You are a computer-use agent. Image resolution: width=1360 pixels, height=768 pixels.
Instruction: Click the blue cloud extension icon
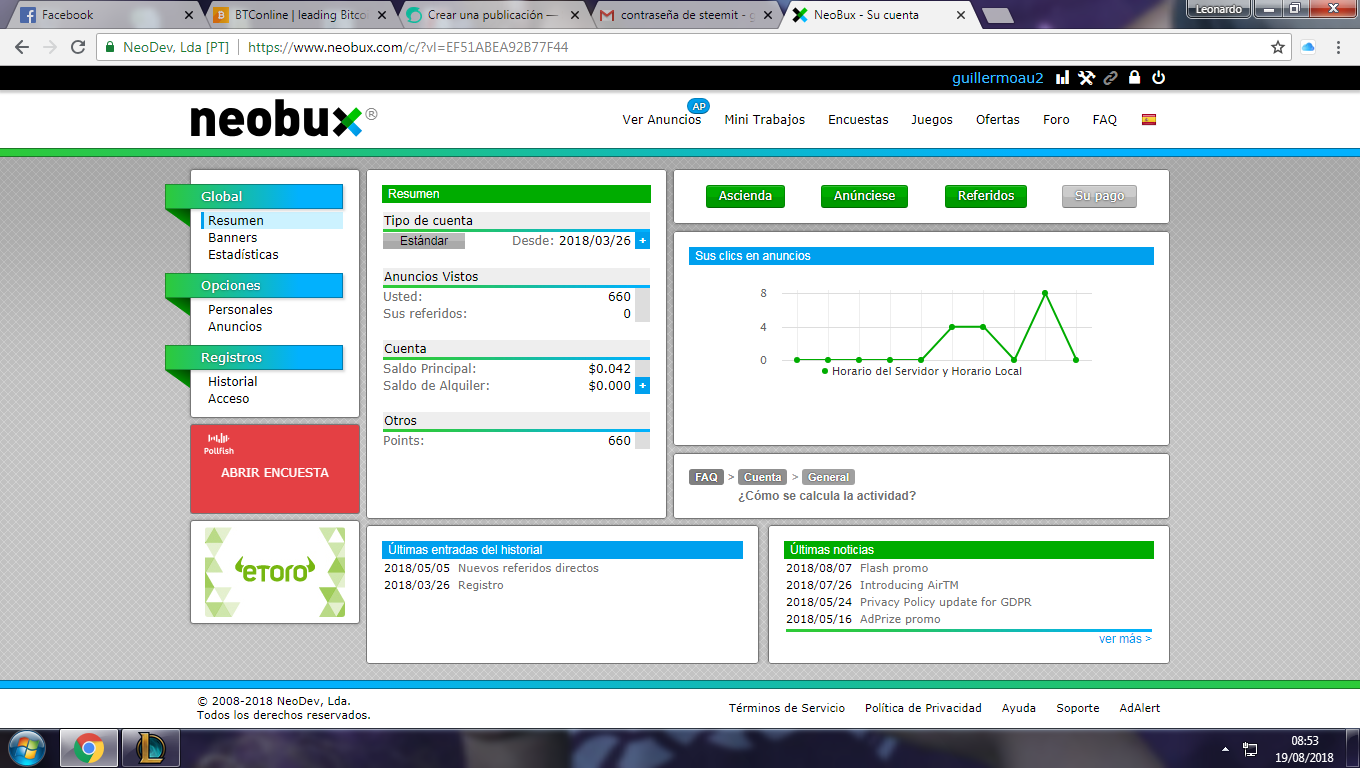[1308, 47]
